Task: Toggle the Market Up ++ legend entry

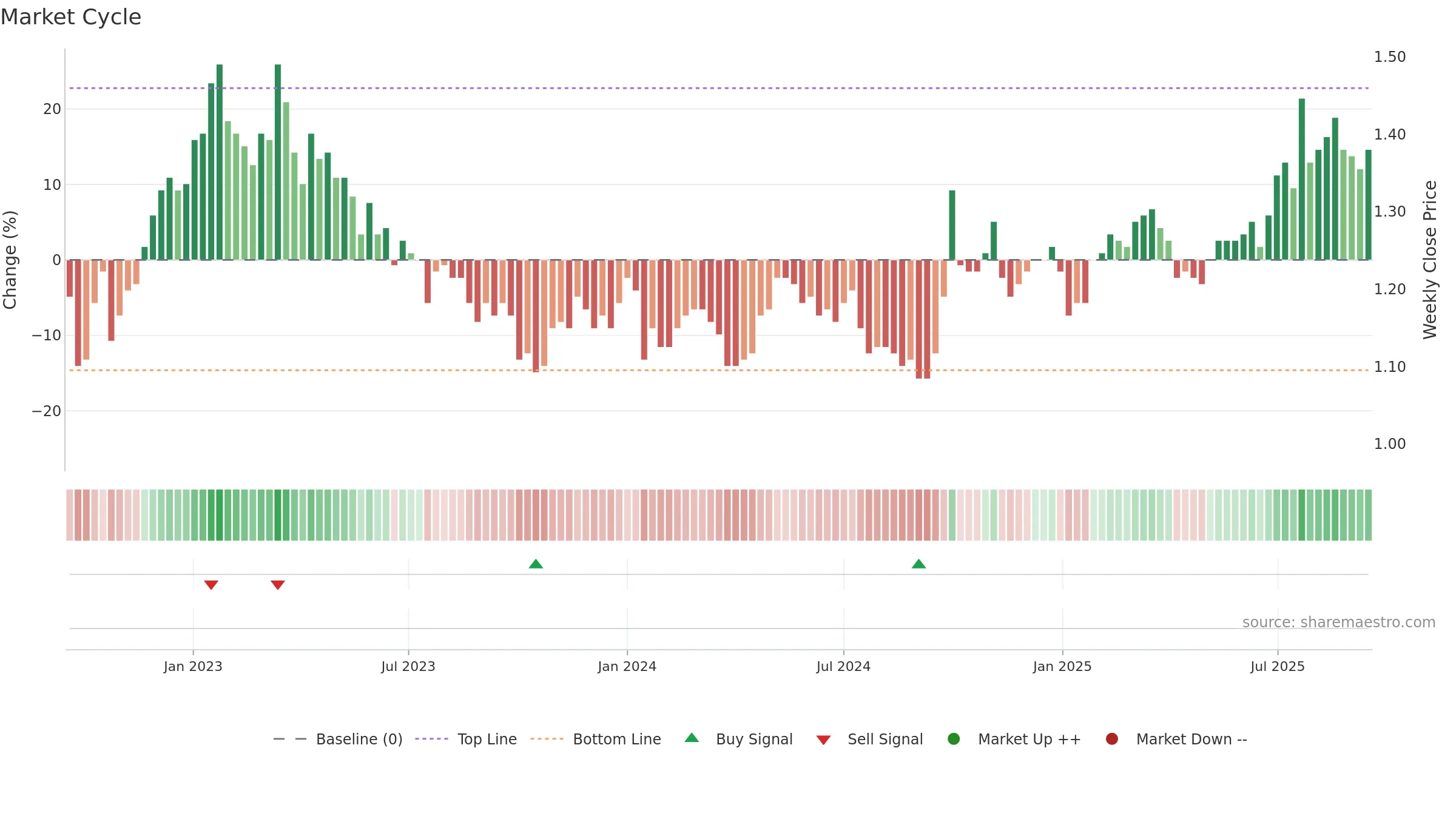Action: coord(1014,739)
